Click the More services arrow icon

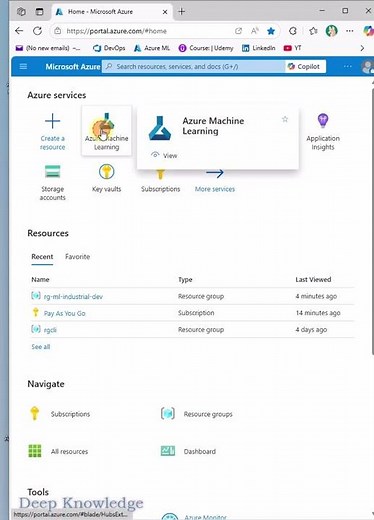coord(215,173)
